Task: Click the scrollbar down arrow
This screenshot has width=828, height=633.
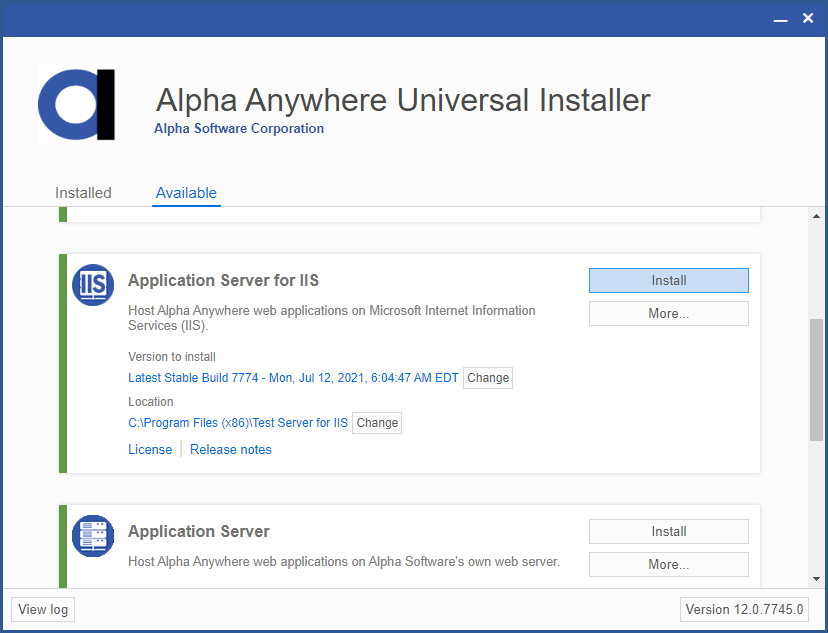Action: coord(816,579)
